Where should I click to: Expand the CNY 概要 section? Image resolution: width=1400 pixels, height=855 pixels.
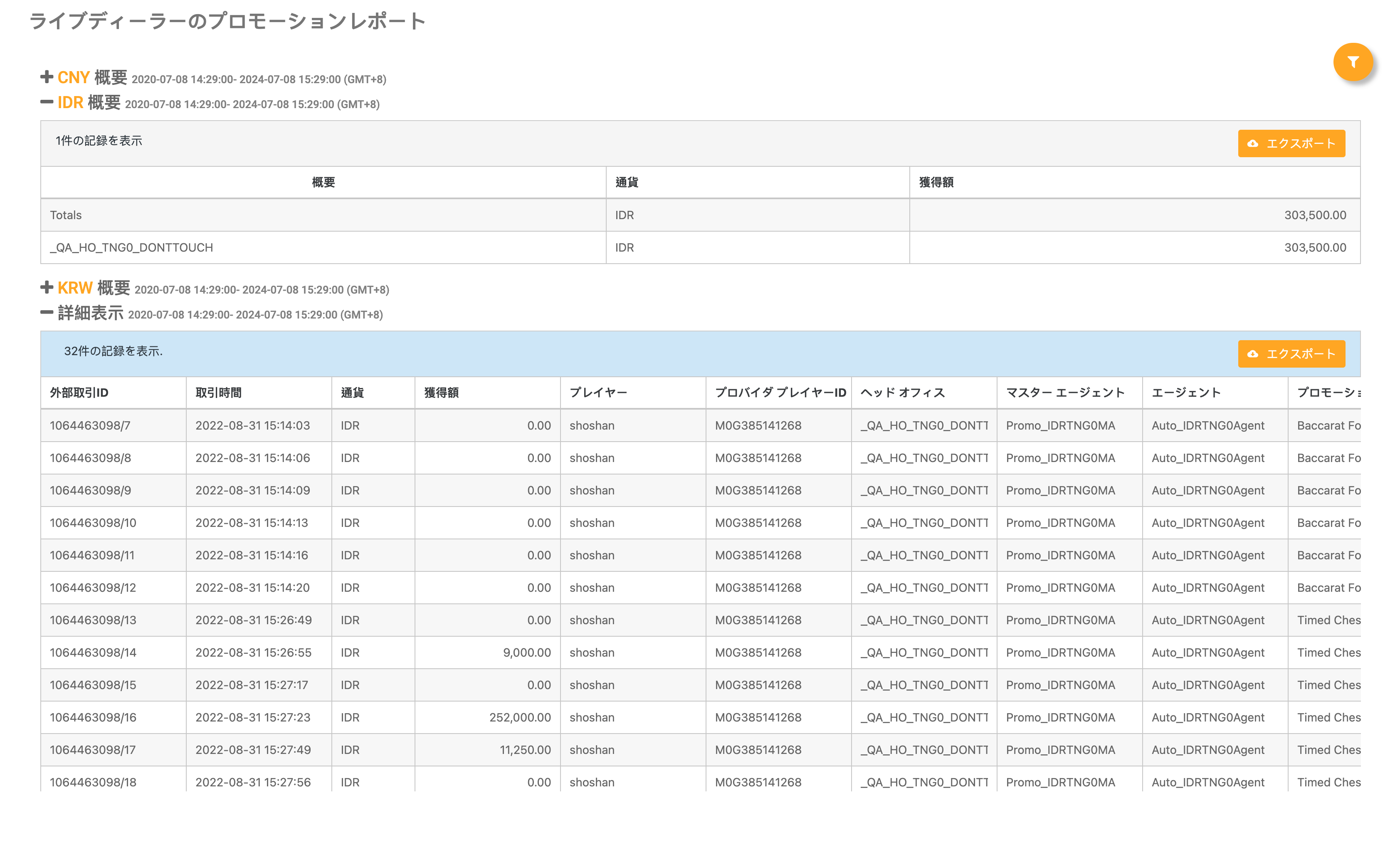(73, 77)
